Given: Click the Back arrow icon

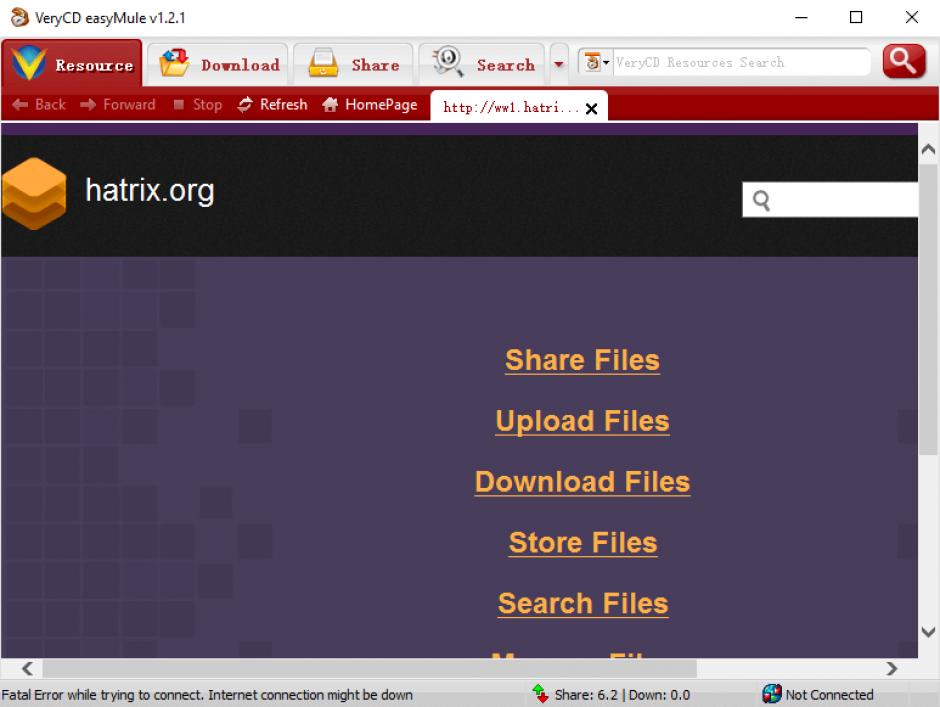Looking at the screenshot, I should [x=20, y=105].
